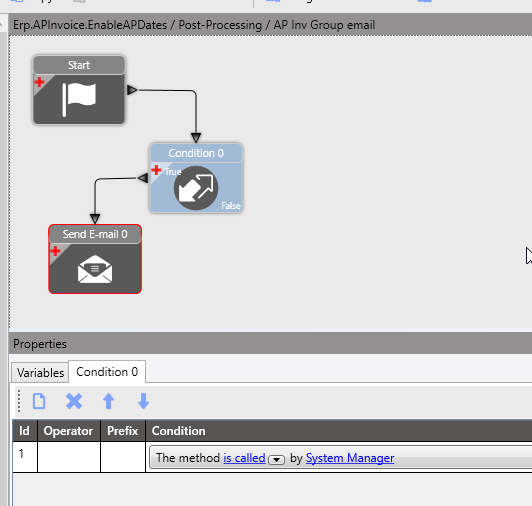Add a new condition row with page icon
Viewport: 532px width, 506px height.
39,401
